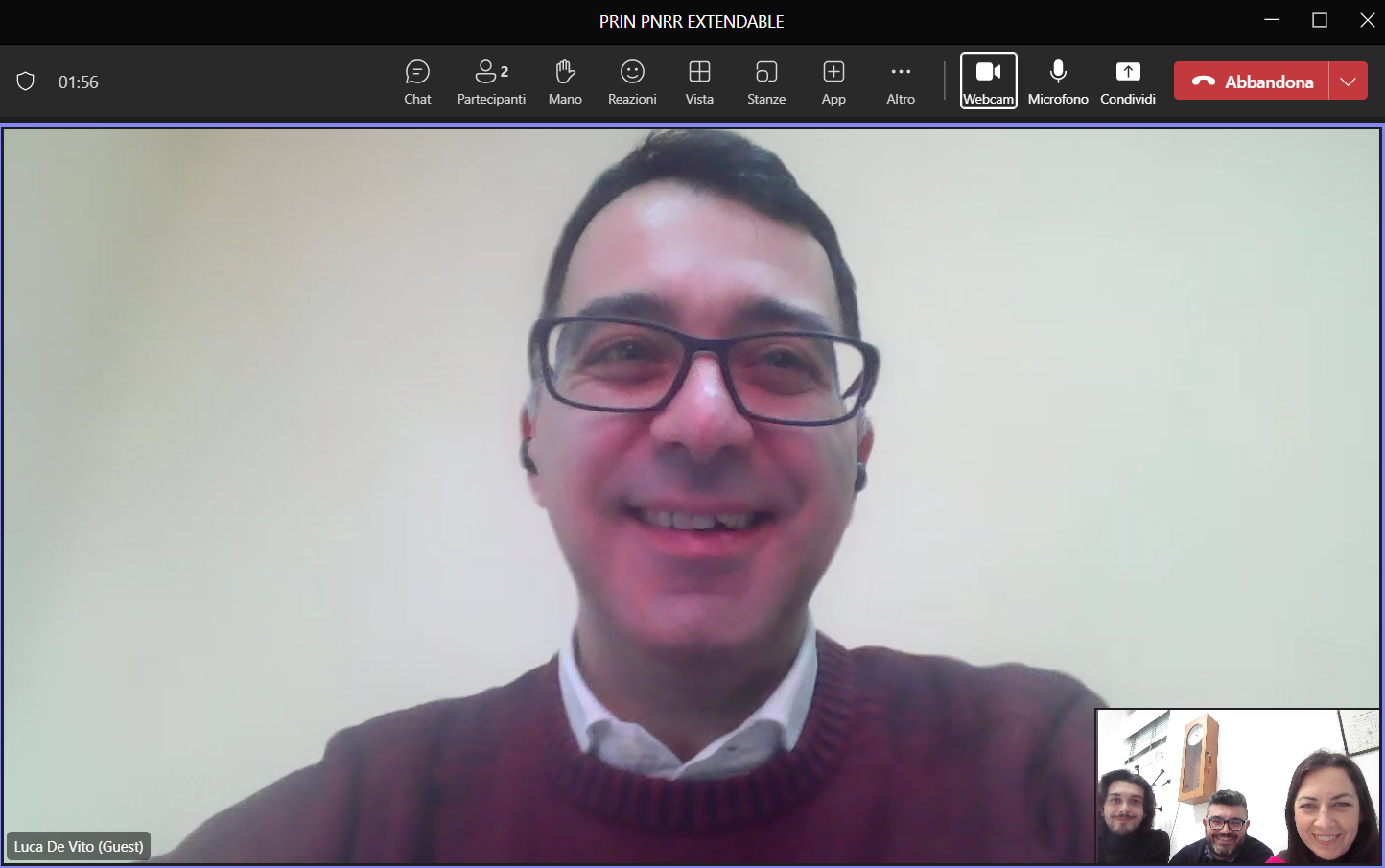This screenshot has height=868, width=1385.
Task: Change layout via Vista
Action: [699, 82]
